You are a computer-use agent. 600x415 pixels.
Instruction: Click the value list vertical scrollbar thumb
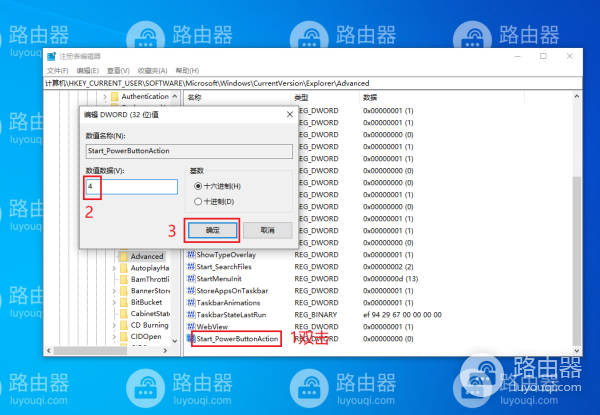[577, 261]
